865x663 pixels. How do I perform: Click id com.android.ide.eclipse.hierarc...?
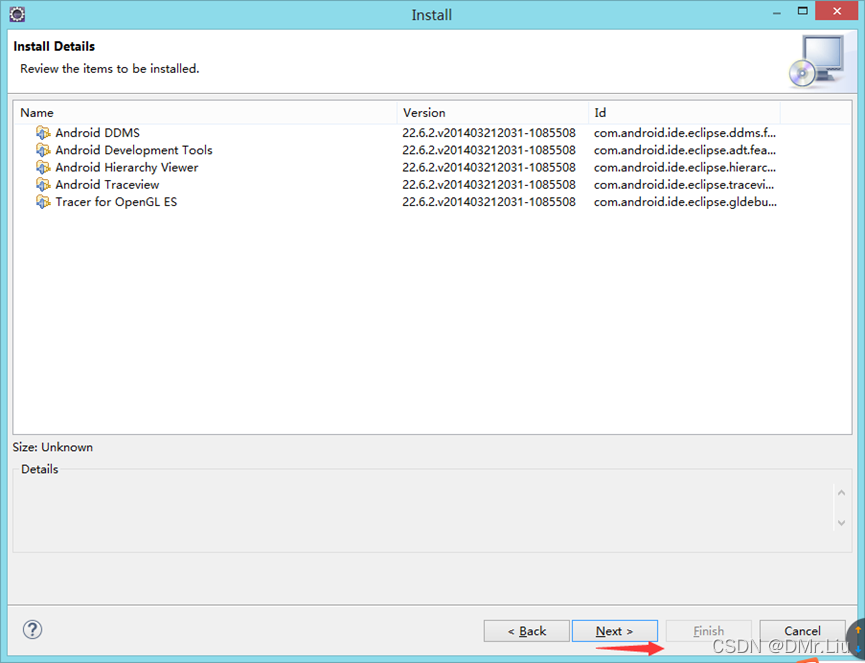[x=685, y=167]
